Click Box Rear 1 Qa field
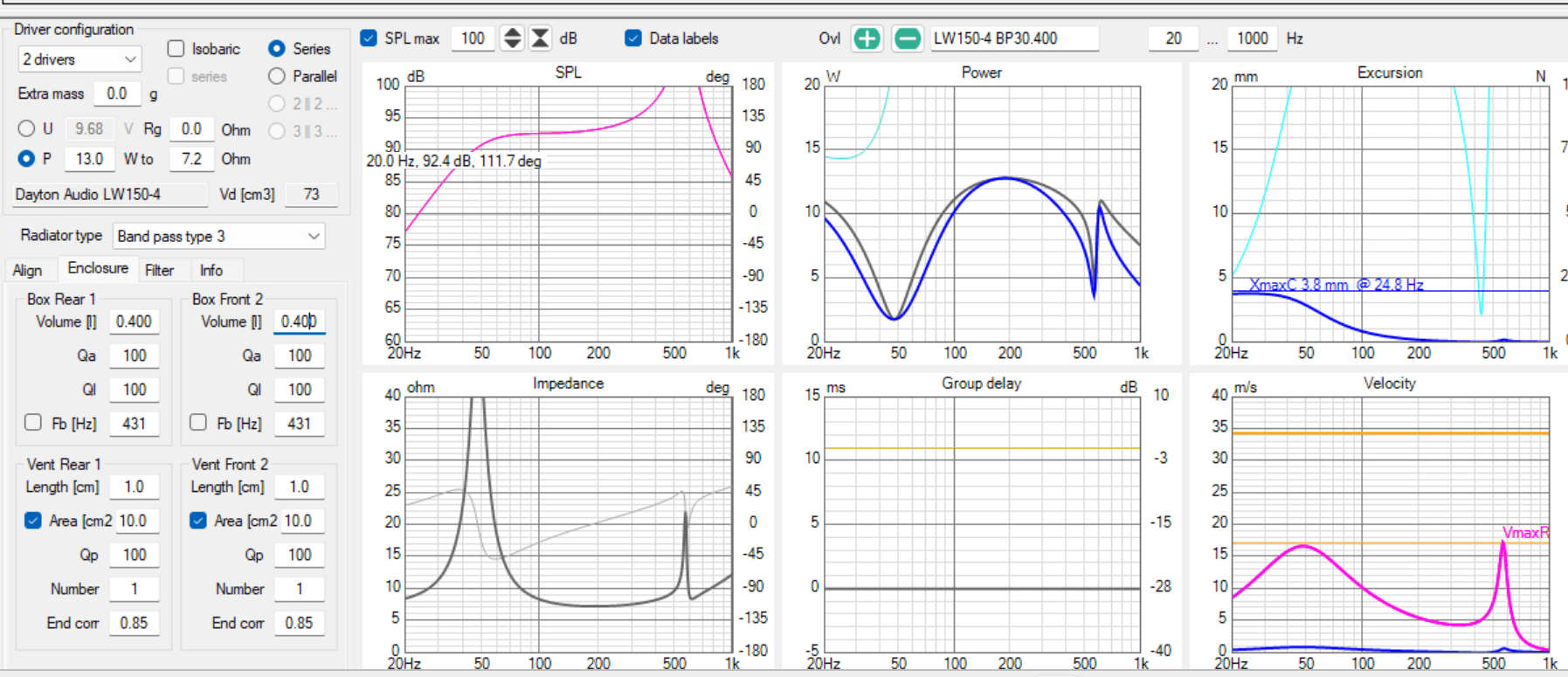Screen dimensions: 1568x677 (x=134, y=356)
